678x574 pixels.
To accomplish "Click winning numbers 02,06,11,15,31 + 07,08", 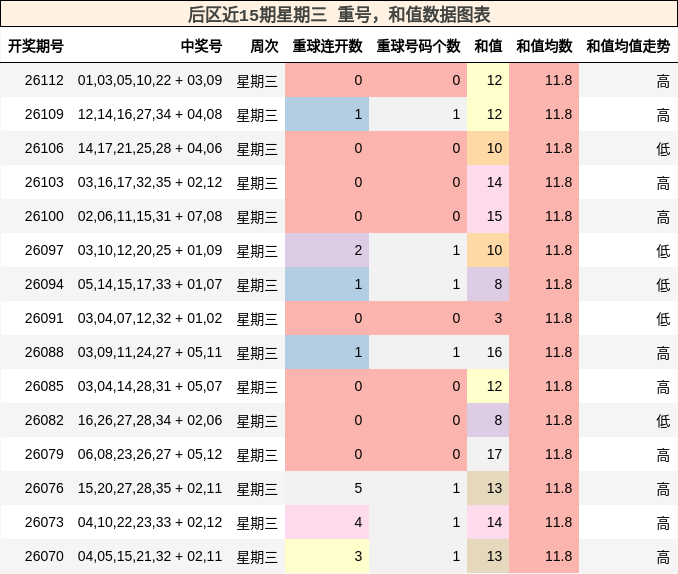I will tap(150, 216).
